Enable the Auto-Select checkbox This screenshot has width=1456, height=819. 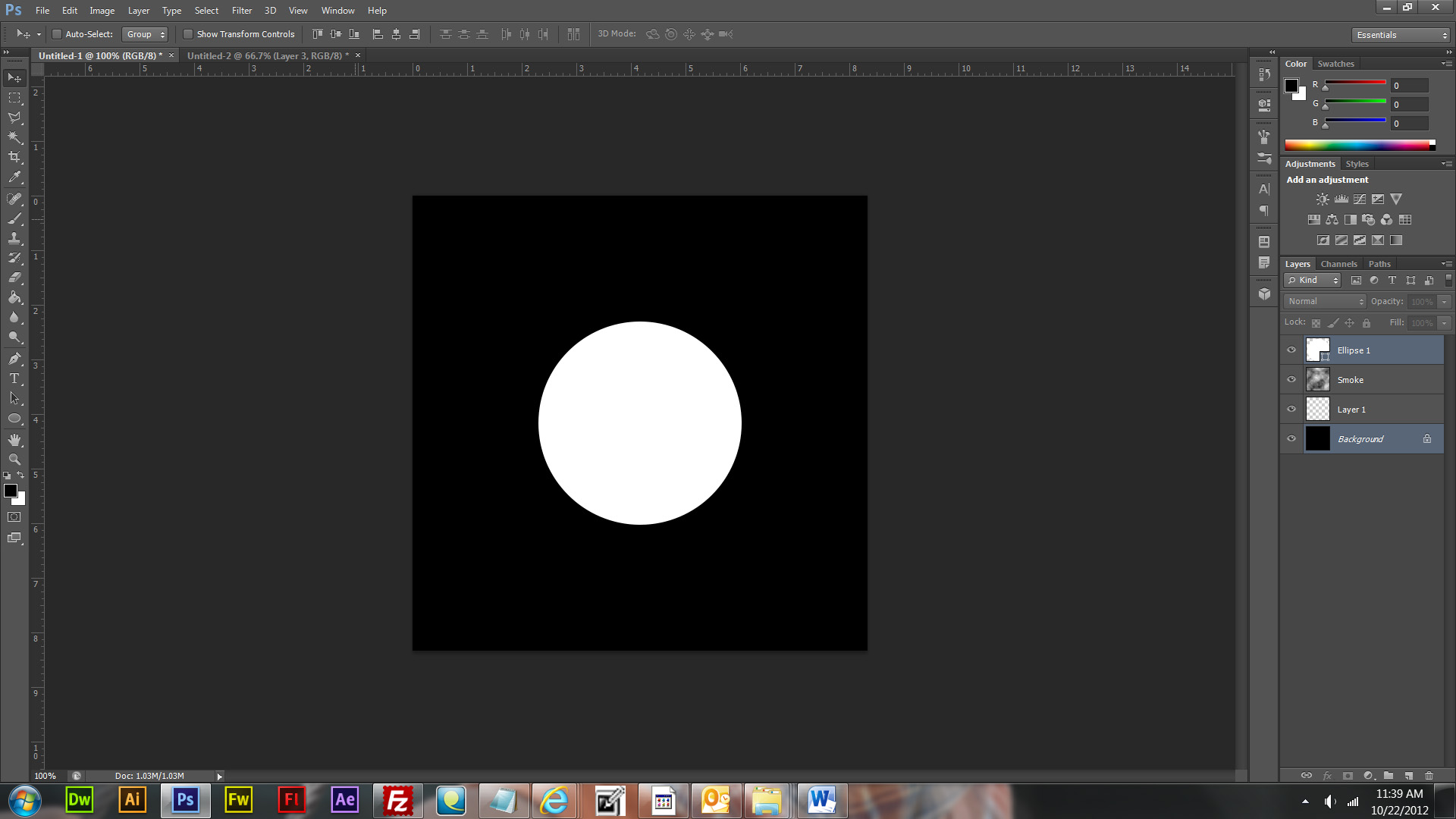(x=57, y=34)
